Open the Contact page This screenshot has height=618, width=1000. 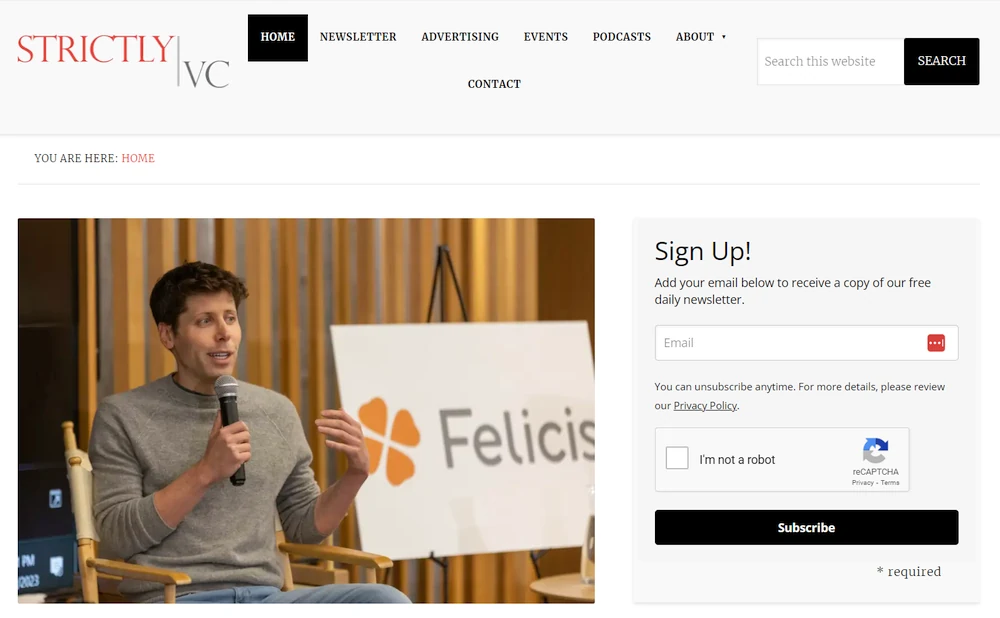click(494, 84)
